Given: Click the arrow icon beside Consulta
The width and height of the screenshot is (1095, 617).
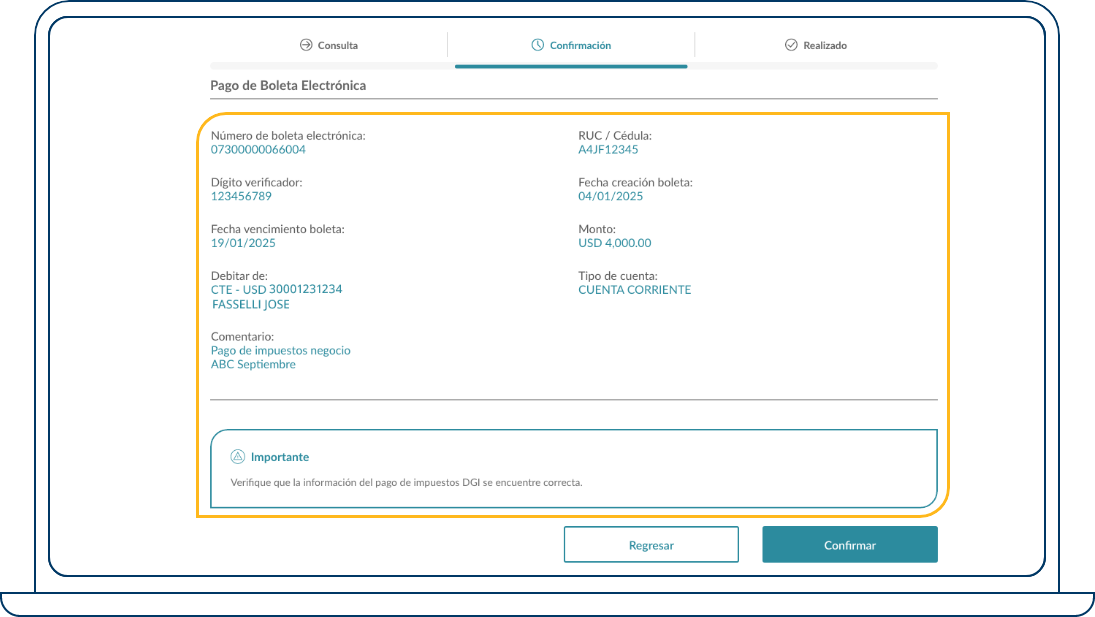Looking at the screenshot, I should pyautogui.click(x=306, y=45).
